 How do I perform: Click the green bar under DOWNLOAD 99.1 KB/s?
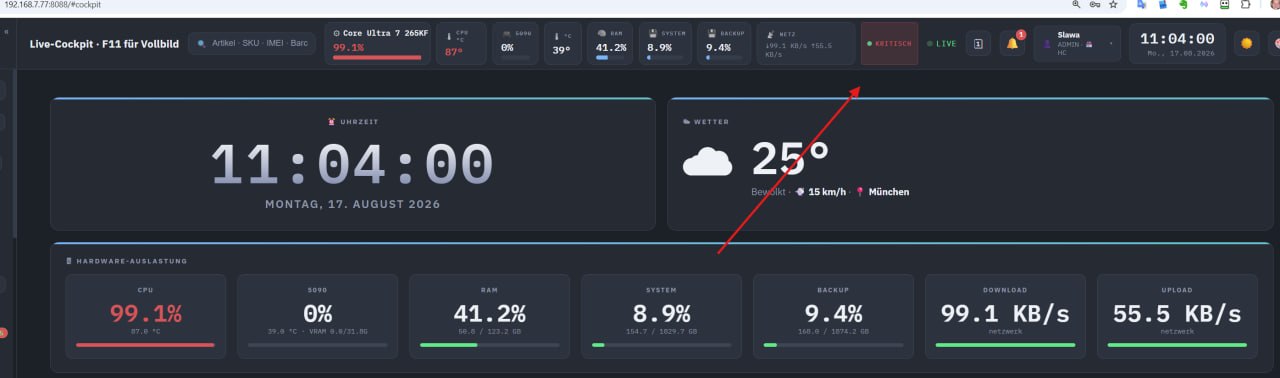coord(1005,345)
